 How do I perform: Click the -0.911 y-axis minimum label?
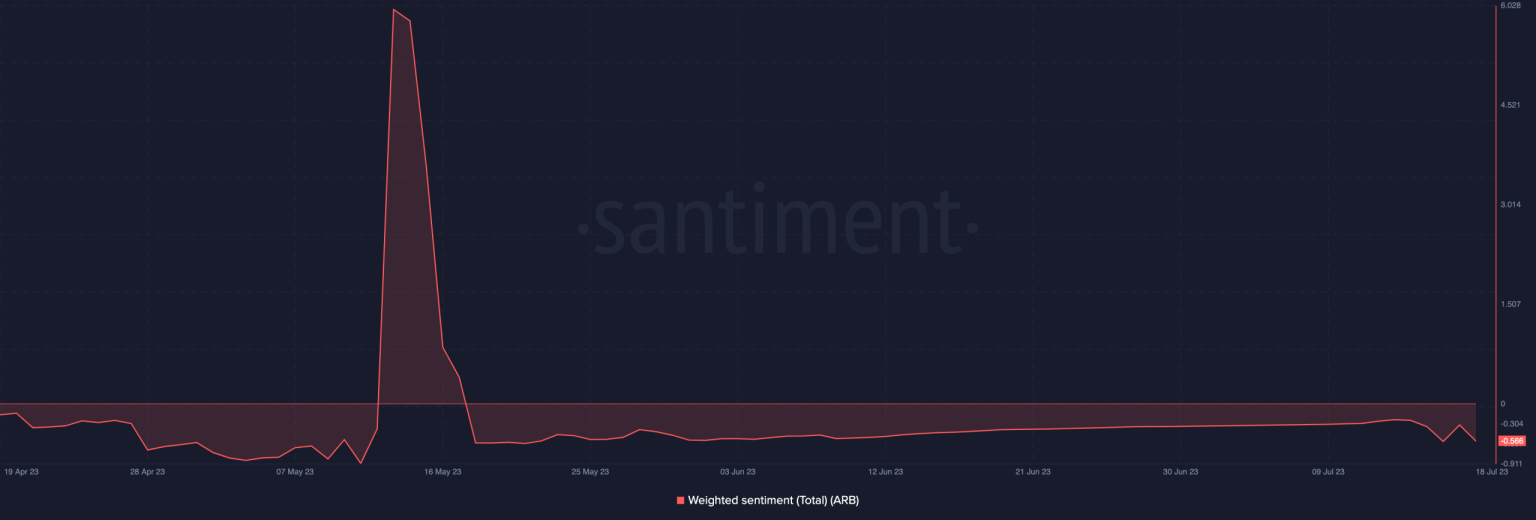[x=1511, y=463]
